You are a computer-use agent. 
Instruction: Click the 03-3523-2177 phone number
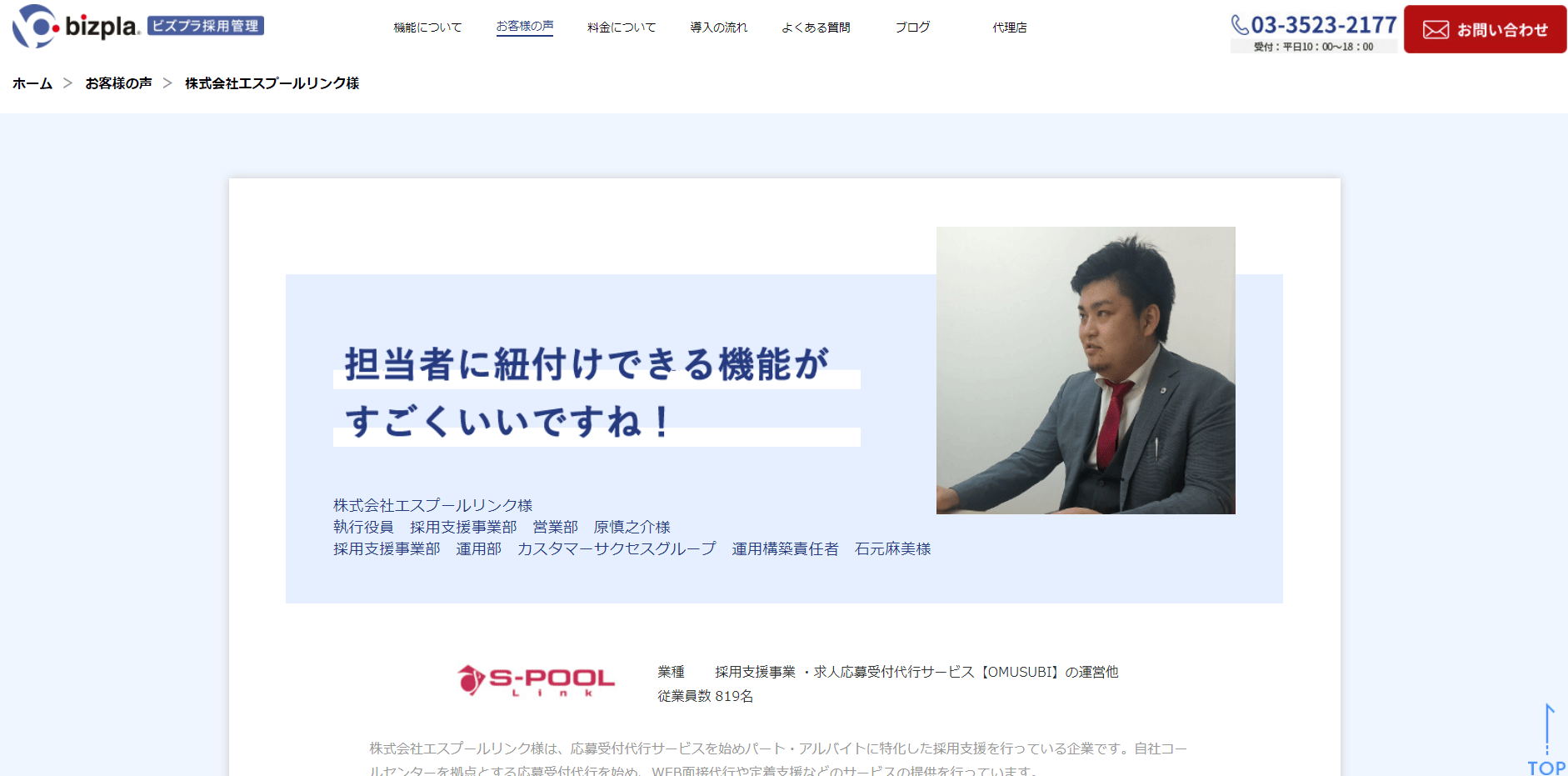pyautogui.click(x=1324, y=25)
